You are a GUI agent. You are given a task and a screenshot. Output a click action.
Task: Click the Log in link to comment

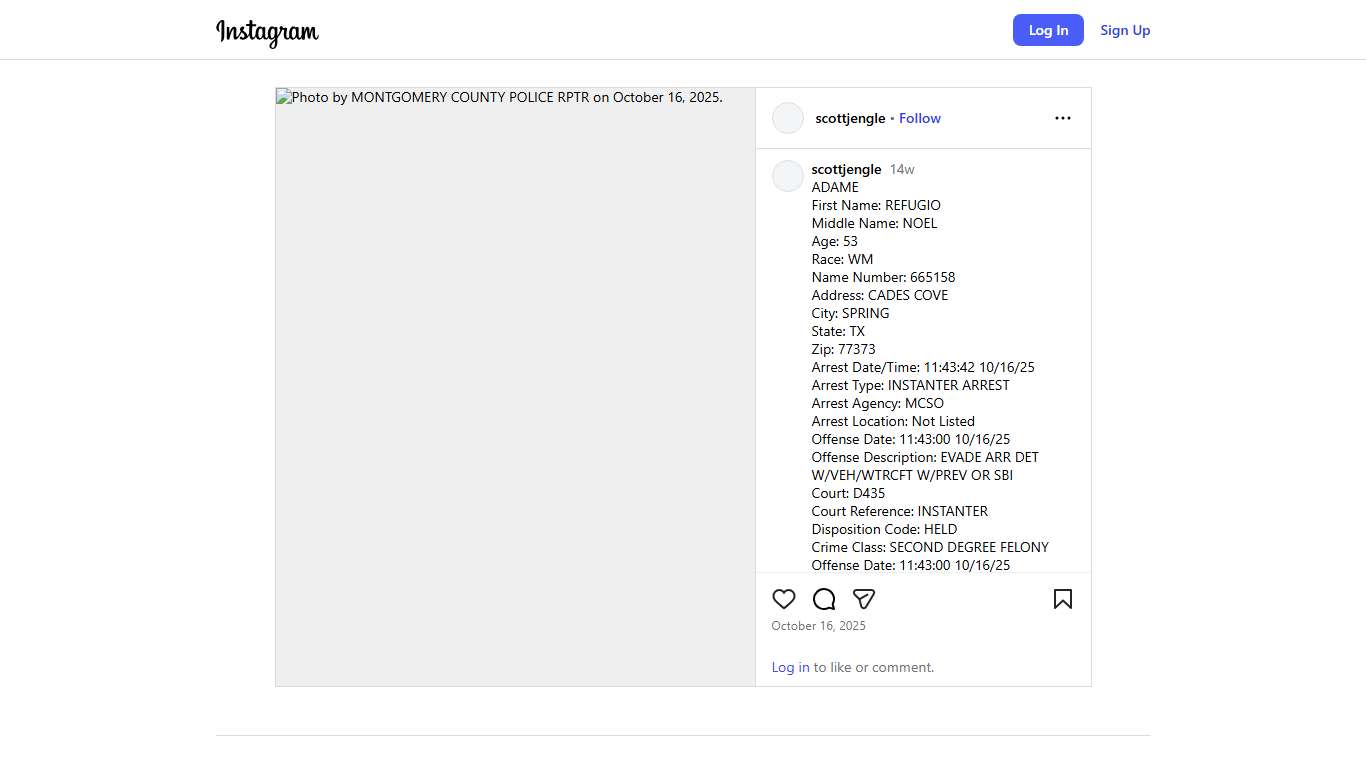[790, 667]
